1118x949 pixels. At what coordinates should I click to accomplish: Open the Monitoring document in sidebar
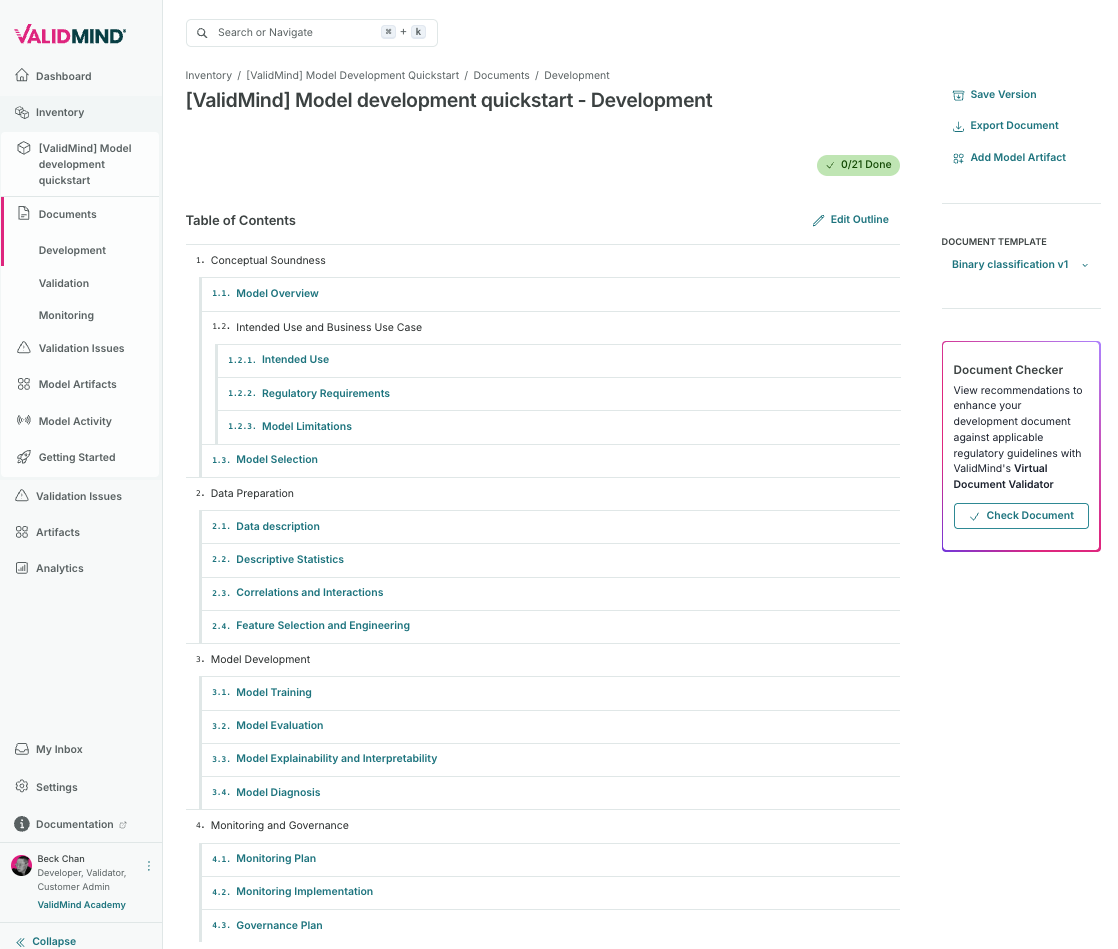tap(66, 315)
